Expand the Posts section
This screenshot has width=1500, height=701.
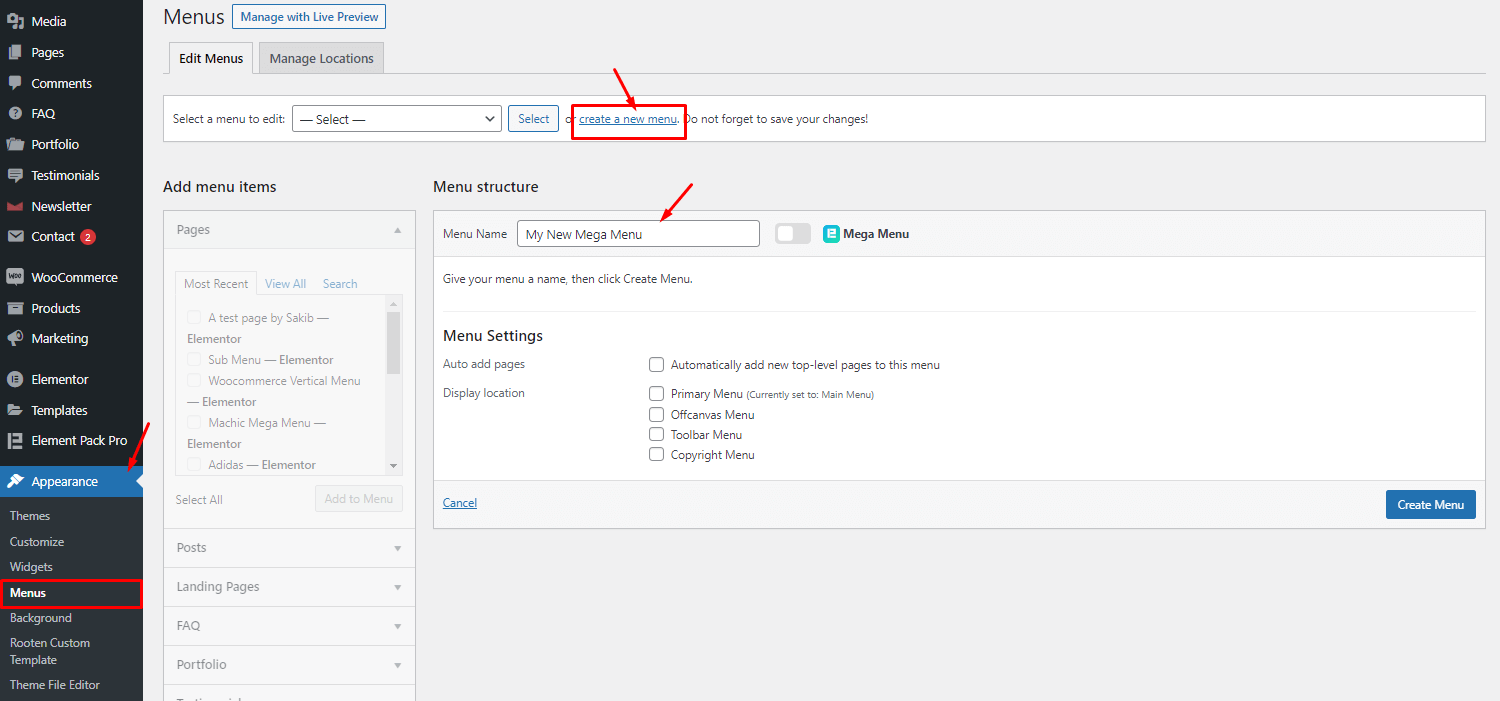click(288, 547)
